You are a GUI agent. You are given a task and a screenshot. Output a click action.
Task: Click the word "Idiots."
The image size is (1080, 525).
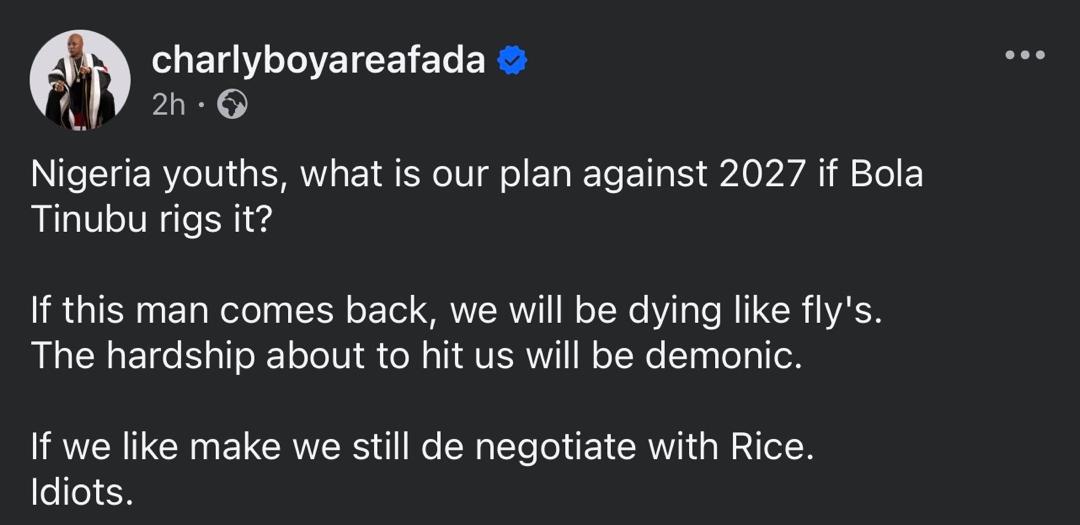(82, 492)
